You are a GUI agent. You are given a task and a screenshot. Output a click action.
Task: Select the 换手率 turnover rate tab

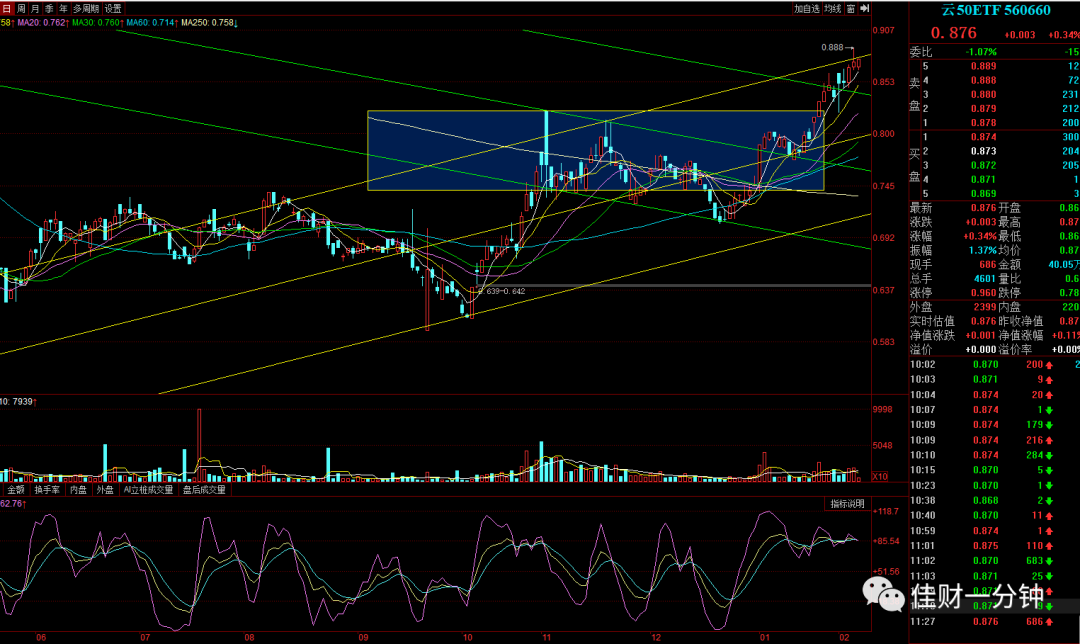coord(48,490)
